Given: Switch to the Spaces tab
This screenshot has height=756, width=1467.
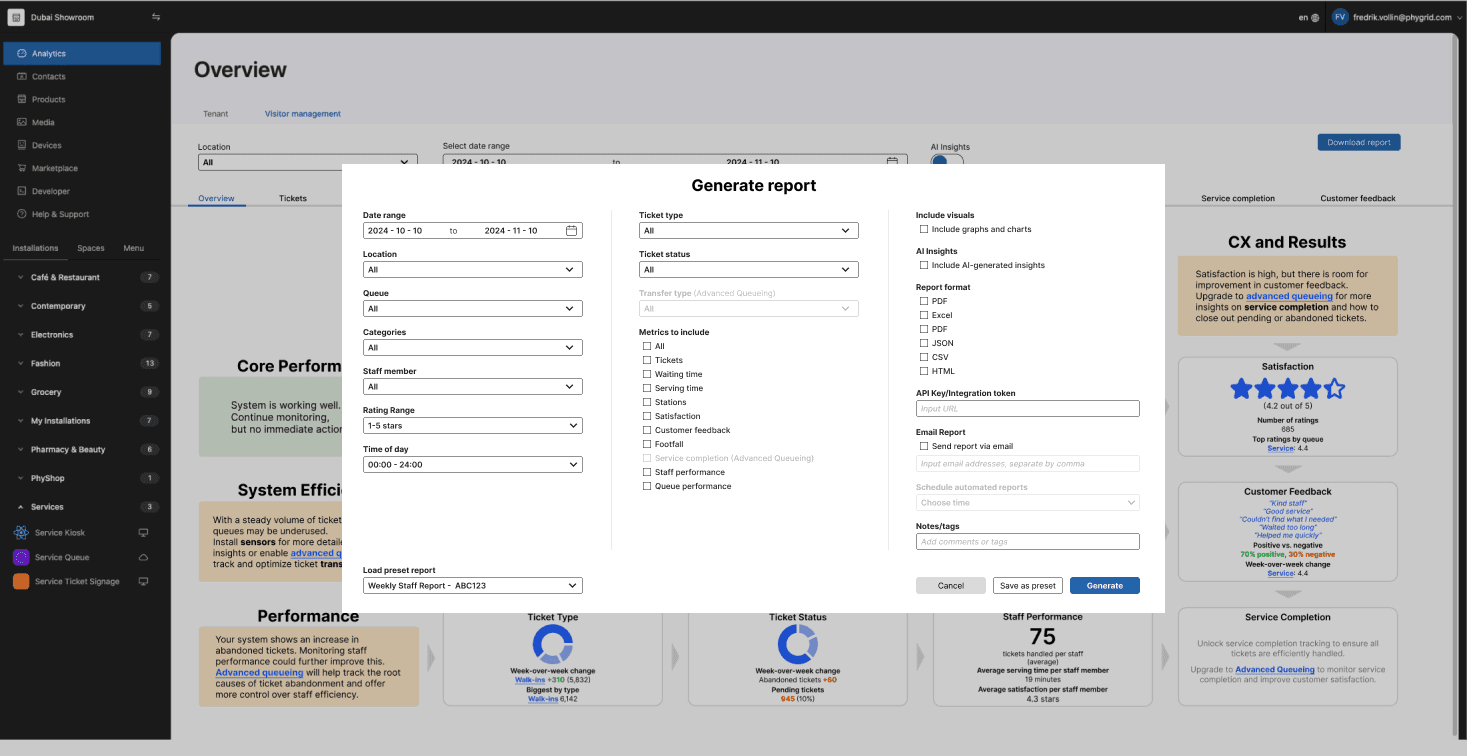Looking at the screenshot, I should 91,248.
